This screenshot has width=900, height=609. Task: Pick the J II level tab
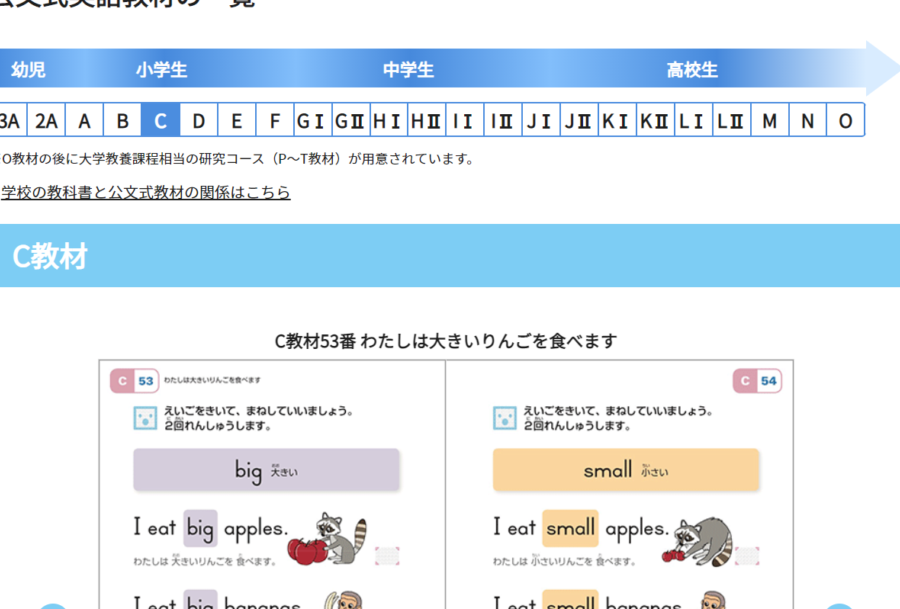(578, 121)
